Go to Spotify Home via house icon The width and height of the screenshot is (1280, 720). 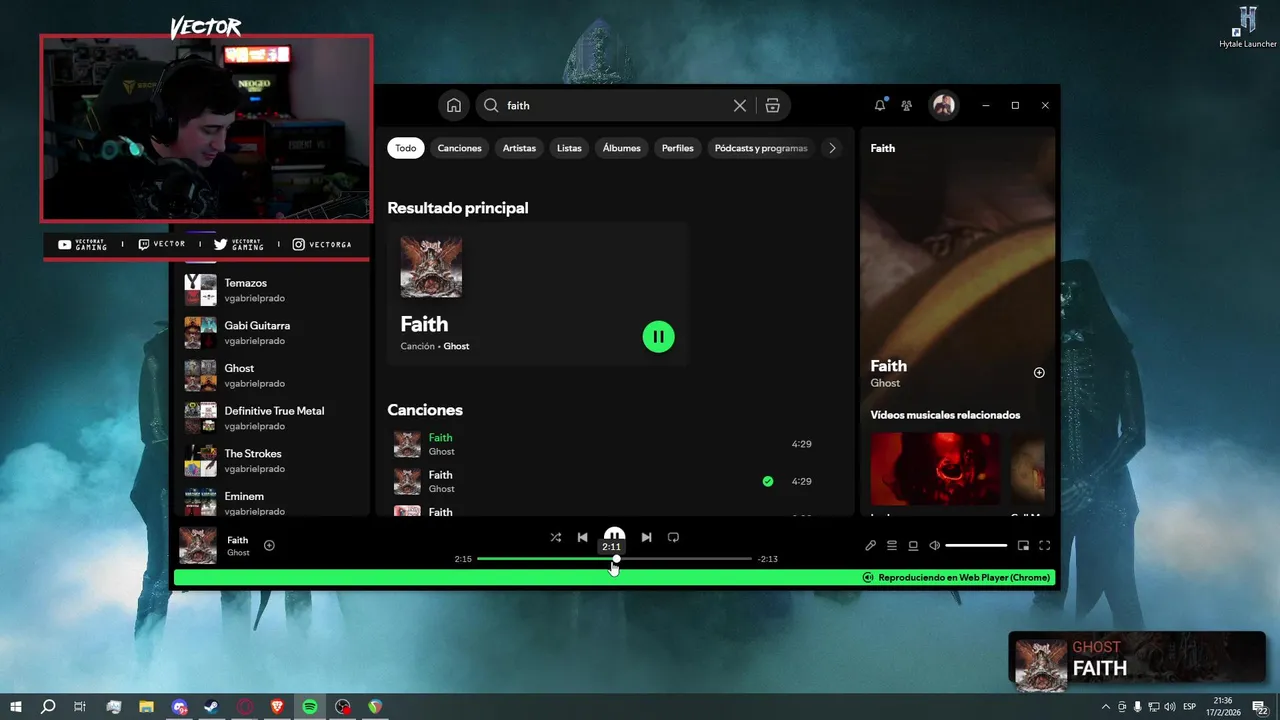click(454, 105)
